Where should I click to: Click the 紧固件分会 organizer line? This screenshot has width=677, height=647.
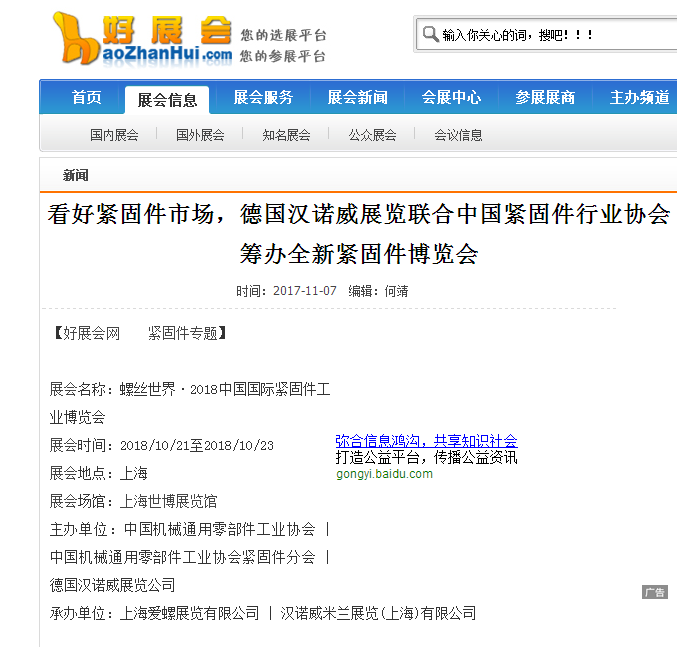(189, 557)
